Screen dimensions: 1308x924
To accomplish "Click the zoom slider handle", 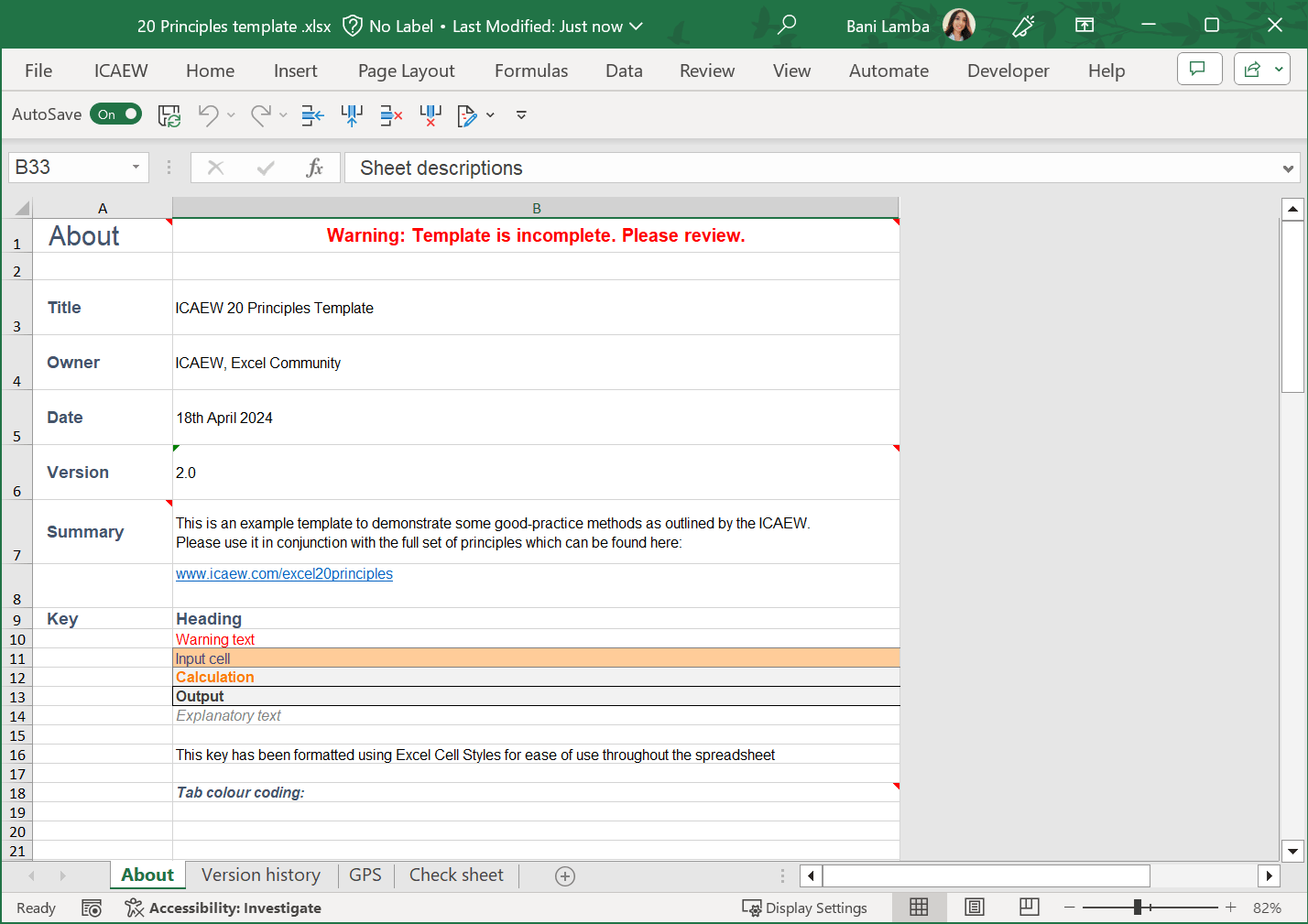I will pyautogui.click(x=1137, y=908).
